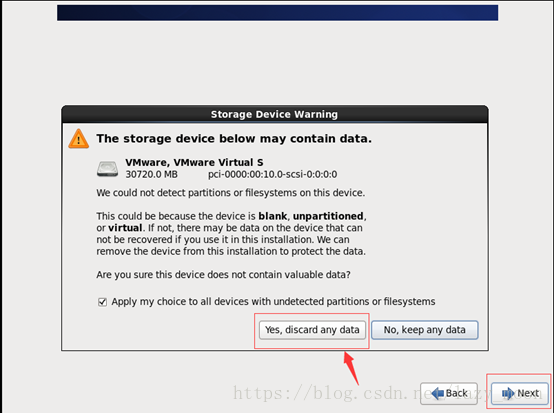Click 'The storage device below may contain data' heading
This screenshot has width=554, height=413.
234,138
